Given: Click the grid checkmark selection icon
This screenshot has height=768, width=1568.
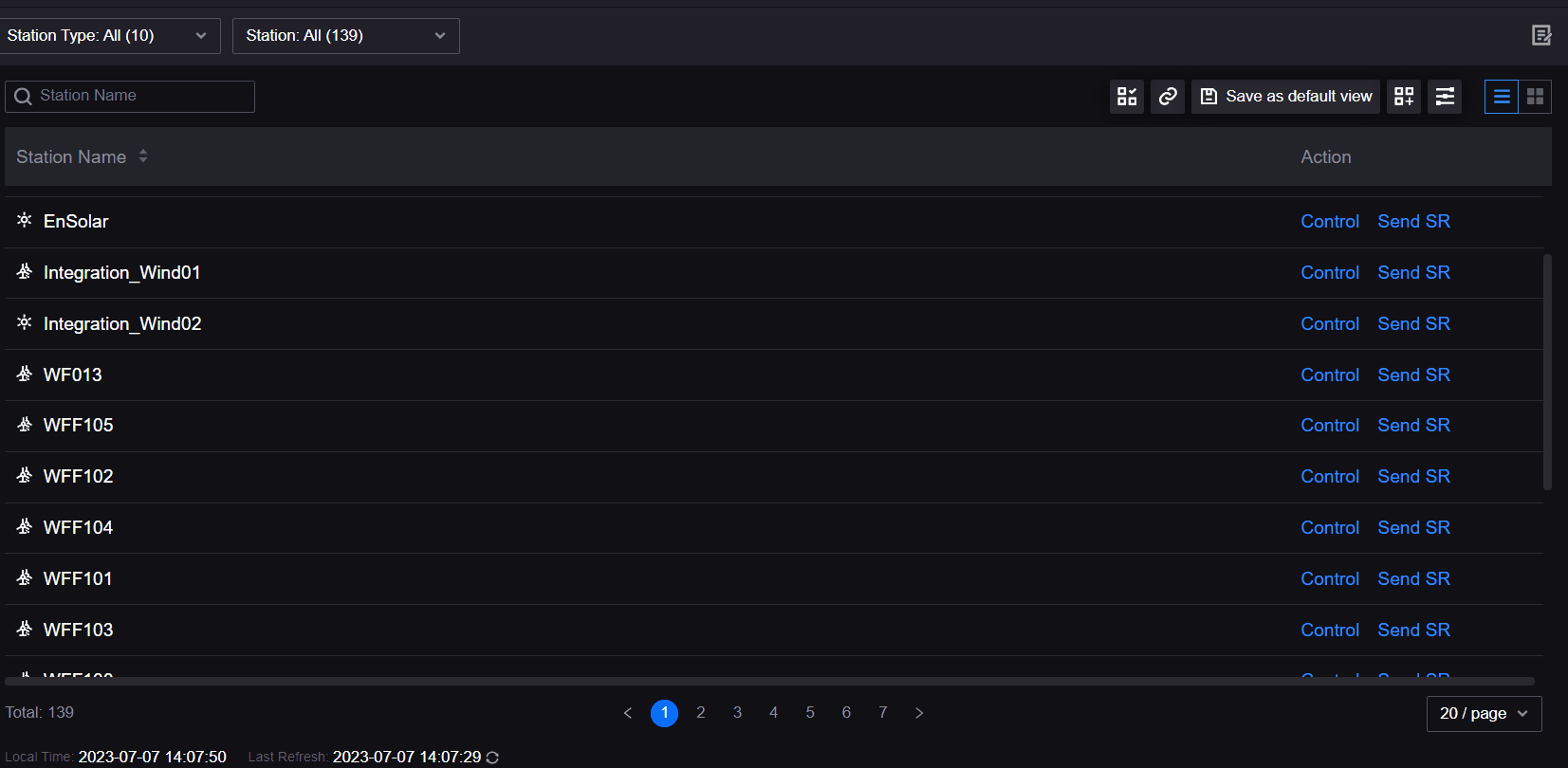Looking at the screenshot, I should pyautogui.click(x=1126, y=97).
